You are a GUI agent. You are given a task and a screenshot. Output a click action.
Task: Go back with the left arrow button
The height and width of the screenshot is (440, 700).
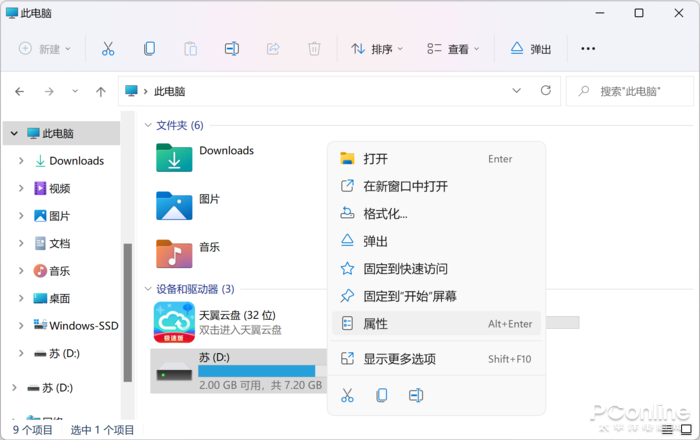pos(20,91)
